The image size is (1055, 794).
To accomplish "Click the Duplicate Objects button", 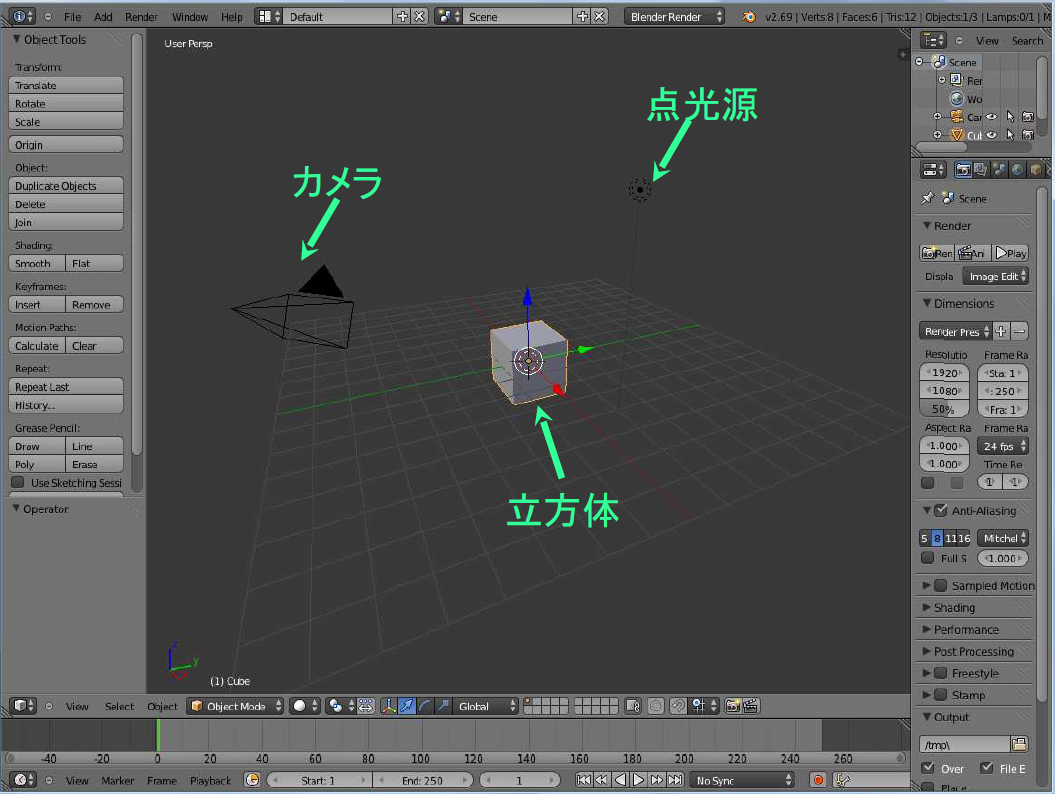I will pos(66,186).
